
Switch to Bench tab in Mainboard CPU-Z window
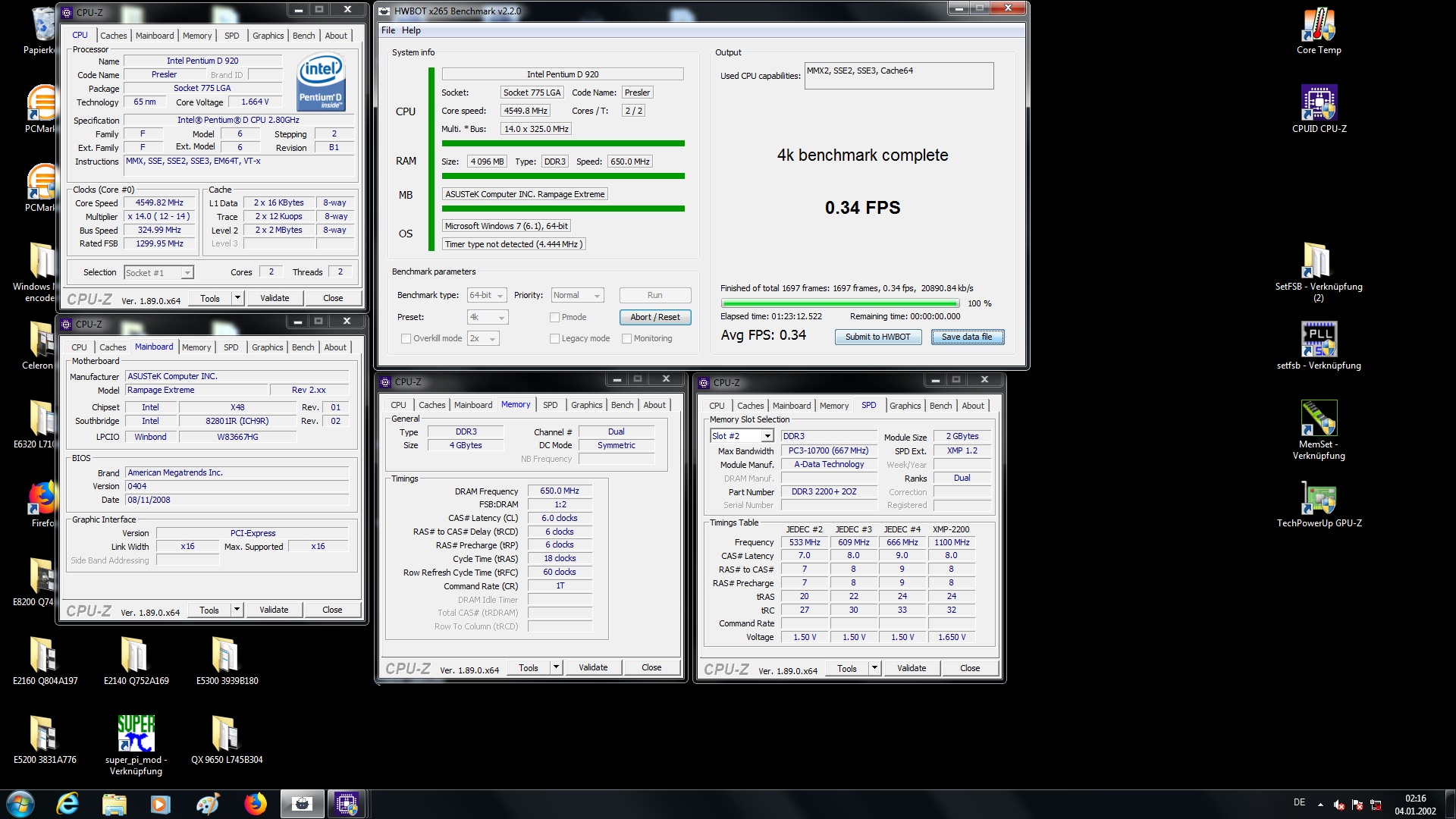(x=303, y=347)
